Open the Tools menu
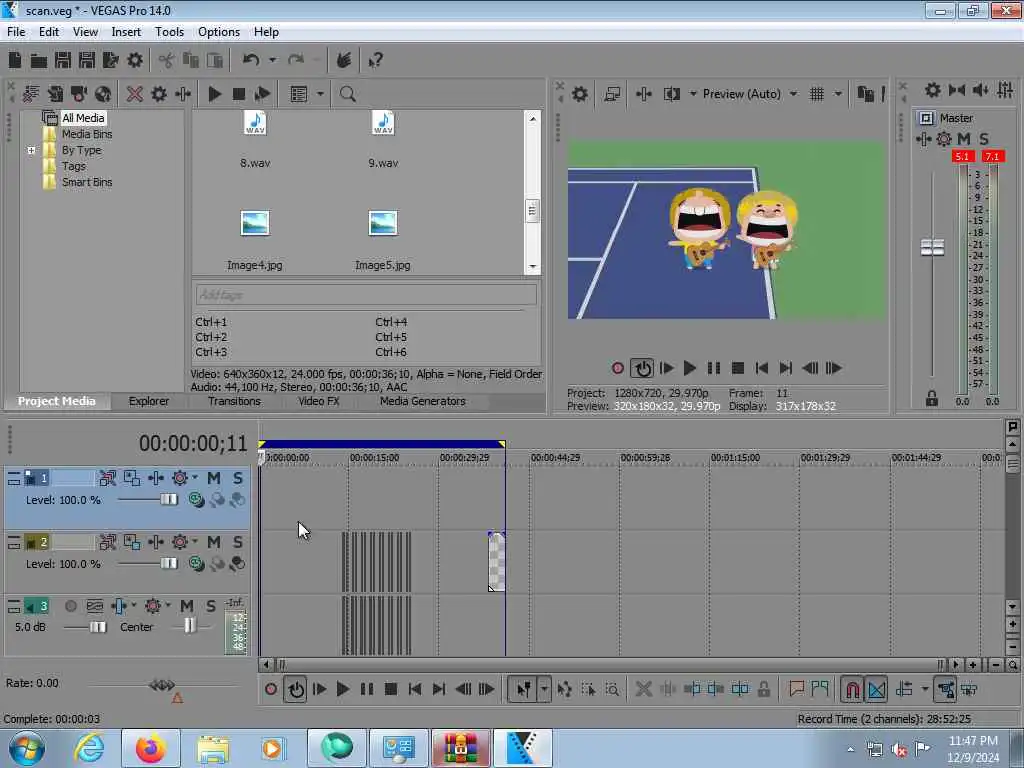1024x768 pixels. 169,32
